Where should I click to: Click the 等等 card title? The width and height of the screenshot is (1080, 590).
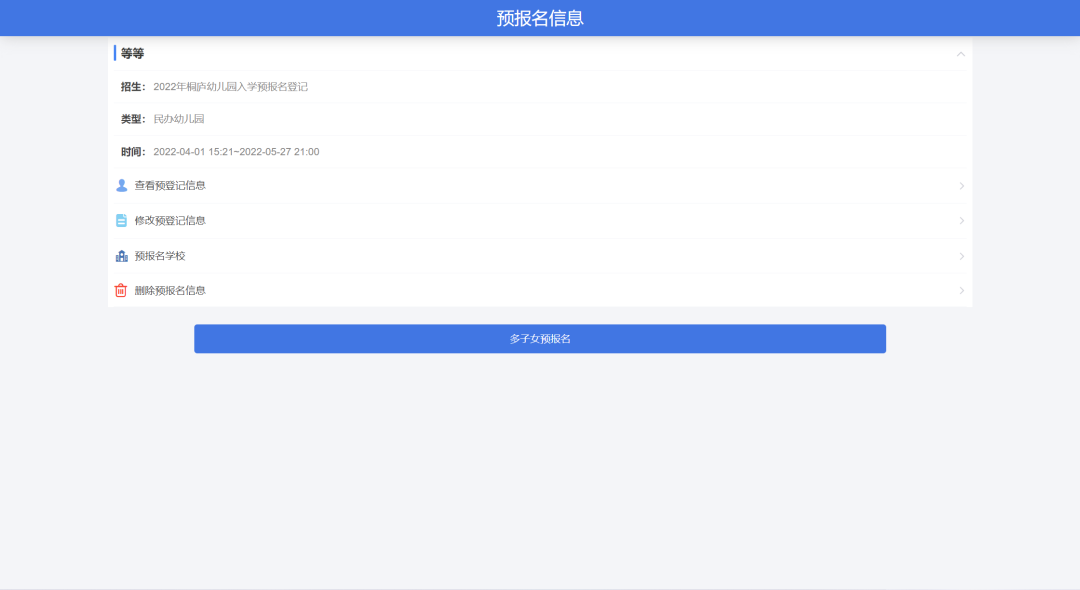(130, 53)
